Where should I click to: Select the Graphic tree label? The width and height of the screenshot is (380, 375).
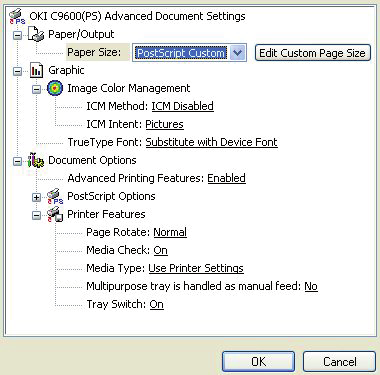click(66, 70)
